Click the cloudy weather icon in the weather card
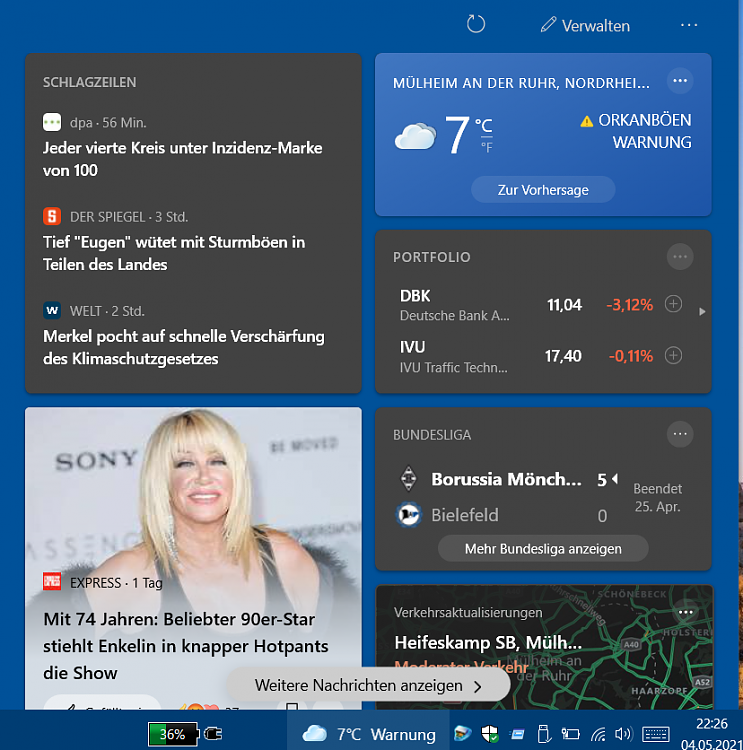 (x=415, y=136)
